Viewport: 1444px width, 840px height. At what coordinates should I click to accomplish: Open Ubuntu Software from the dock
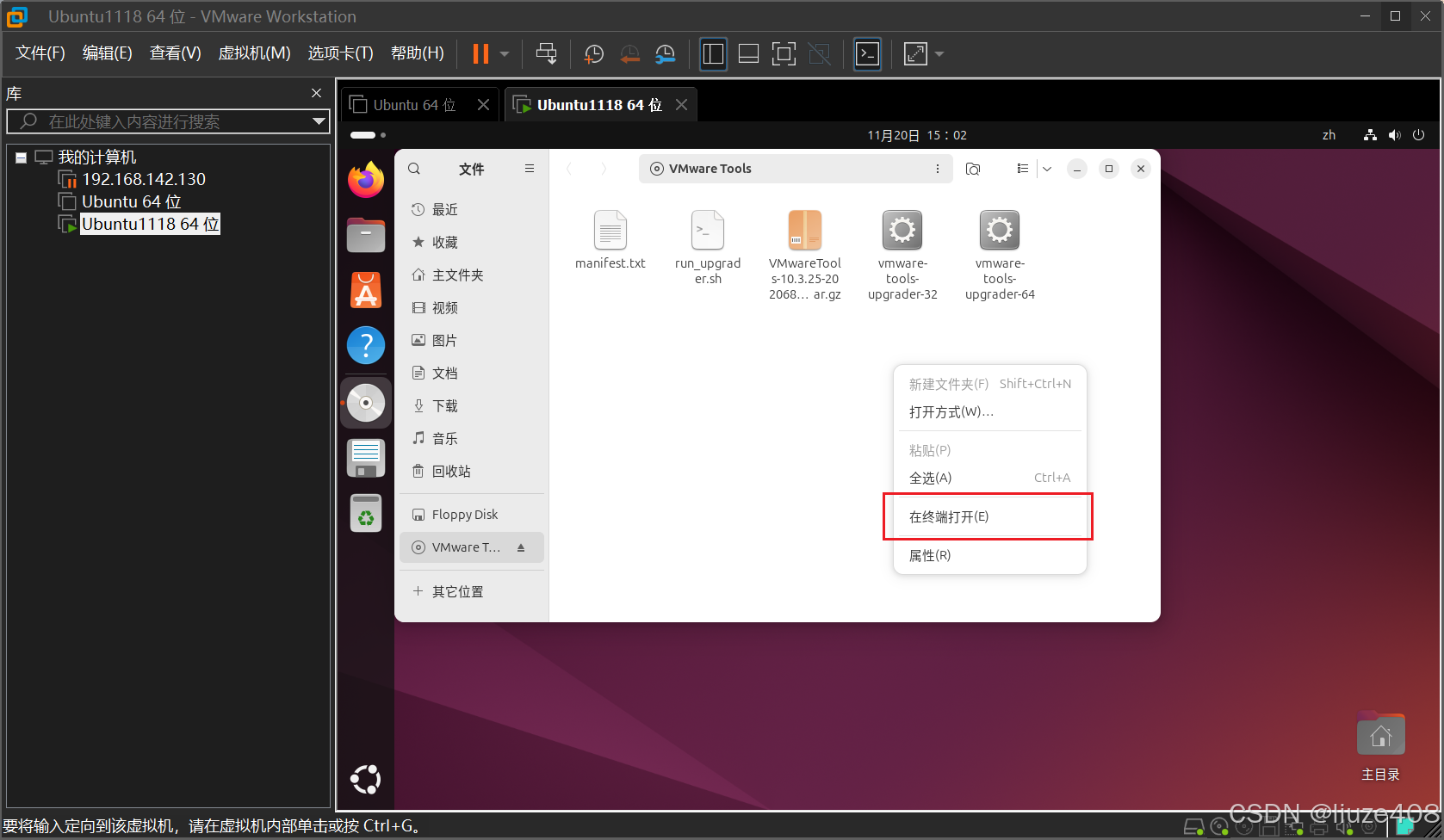point(366,290)
